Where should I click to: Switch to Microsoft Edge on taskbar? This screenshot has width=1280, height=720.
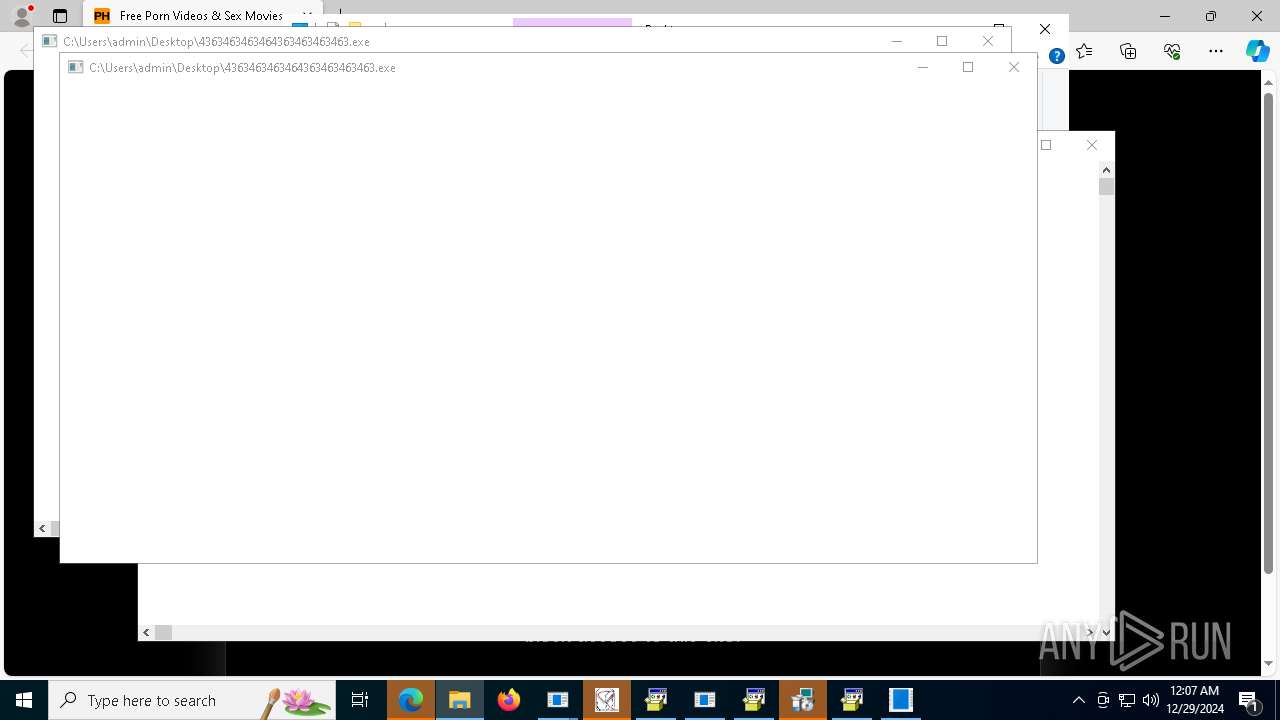411,700
